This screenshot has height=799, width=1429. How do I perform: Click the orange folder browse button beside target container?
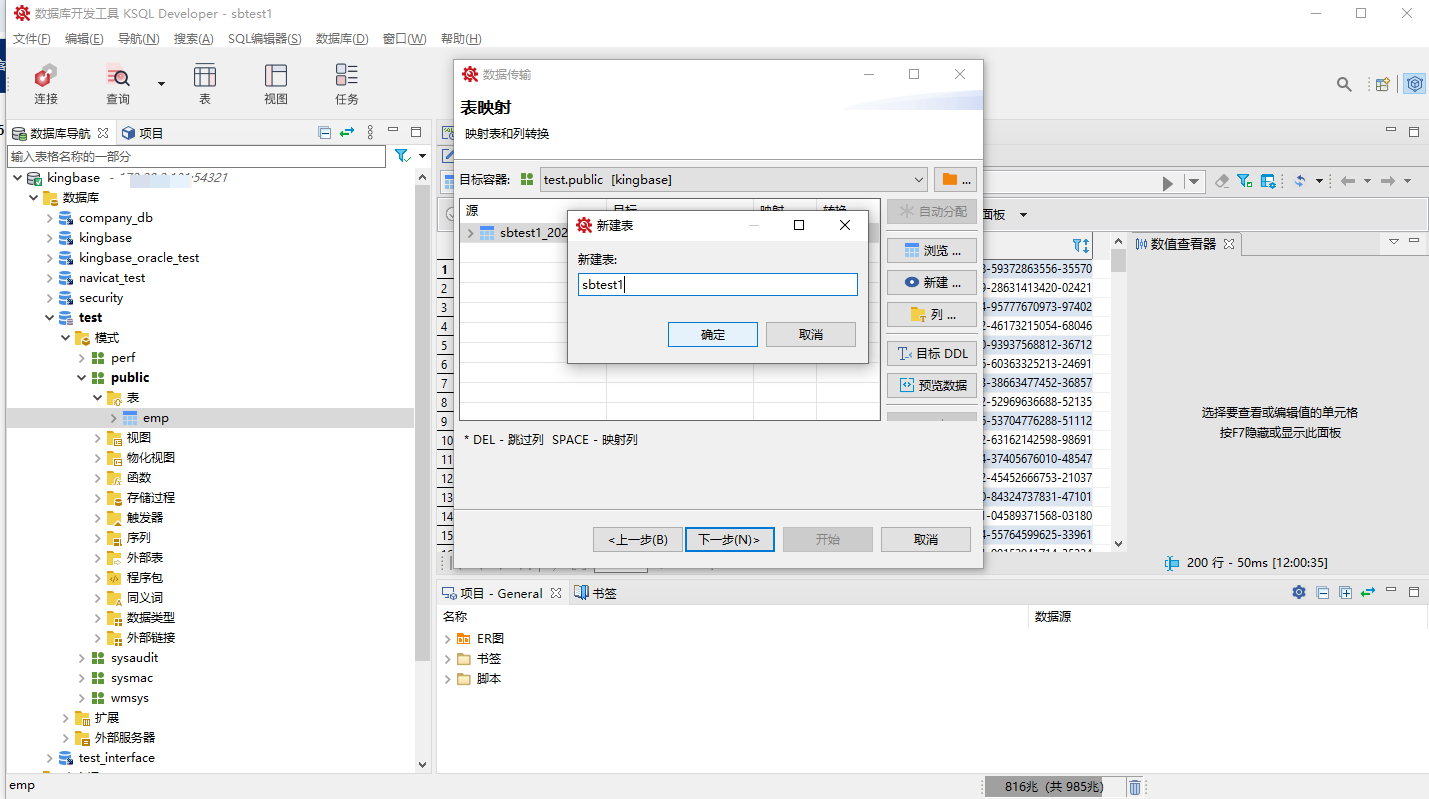tap(957, 180)
